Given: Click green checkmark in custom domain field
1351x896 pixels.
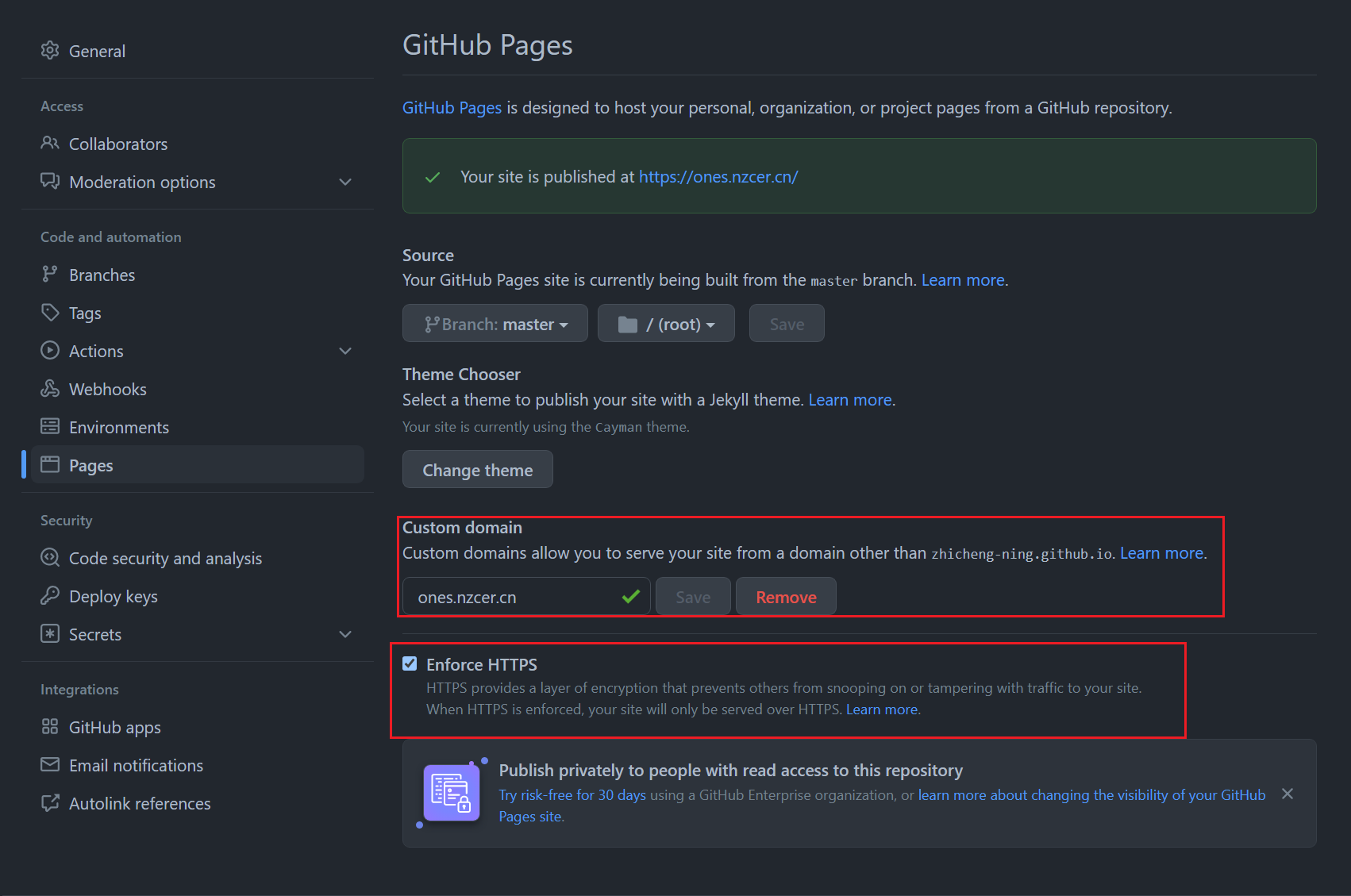Looking at the screenshot, I should pos(631,596).
